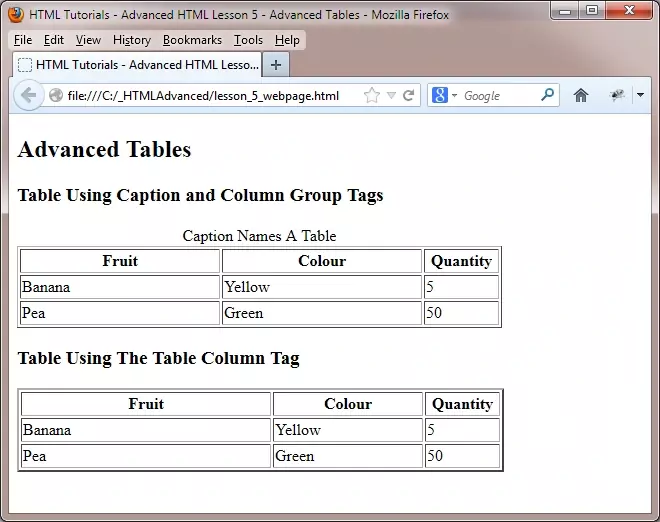Click the Google search engine icon
660x522 pixels.
tap(439, 95)
